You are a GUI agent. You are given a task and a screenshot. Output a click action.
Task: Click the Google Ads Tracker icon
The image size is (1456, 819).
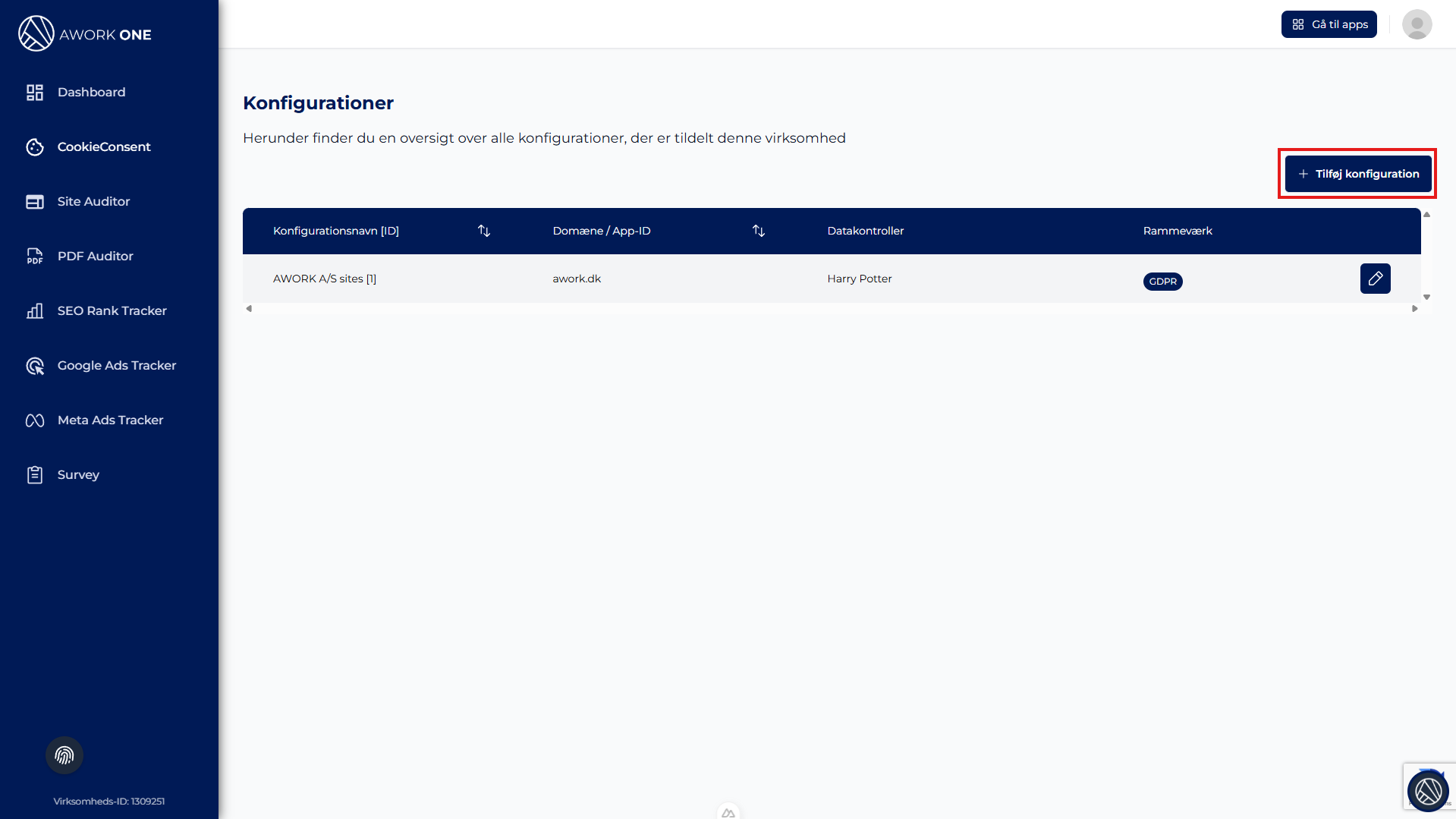tap(35, 366)
